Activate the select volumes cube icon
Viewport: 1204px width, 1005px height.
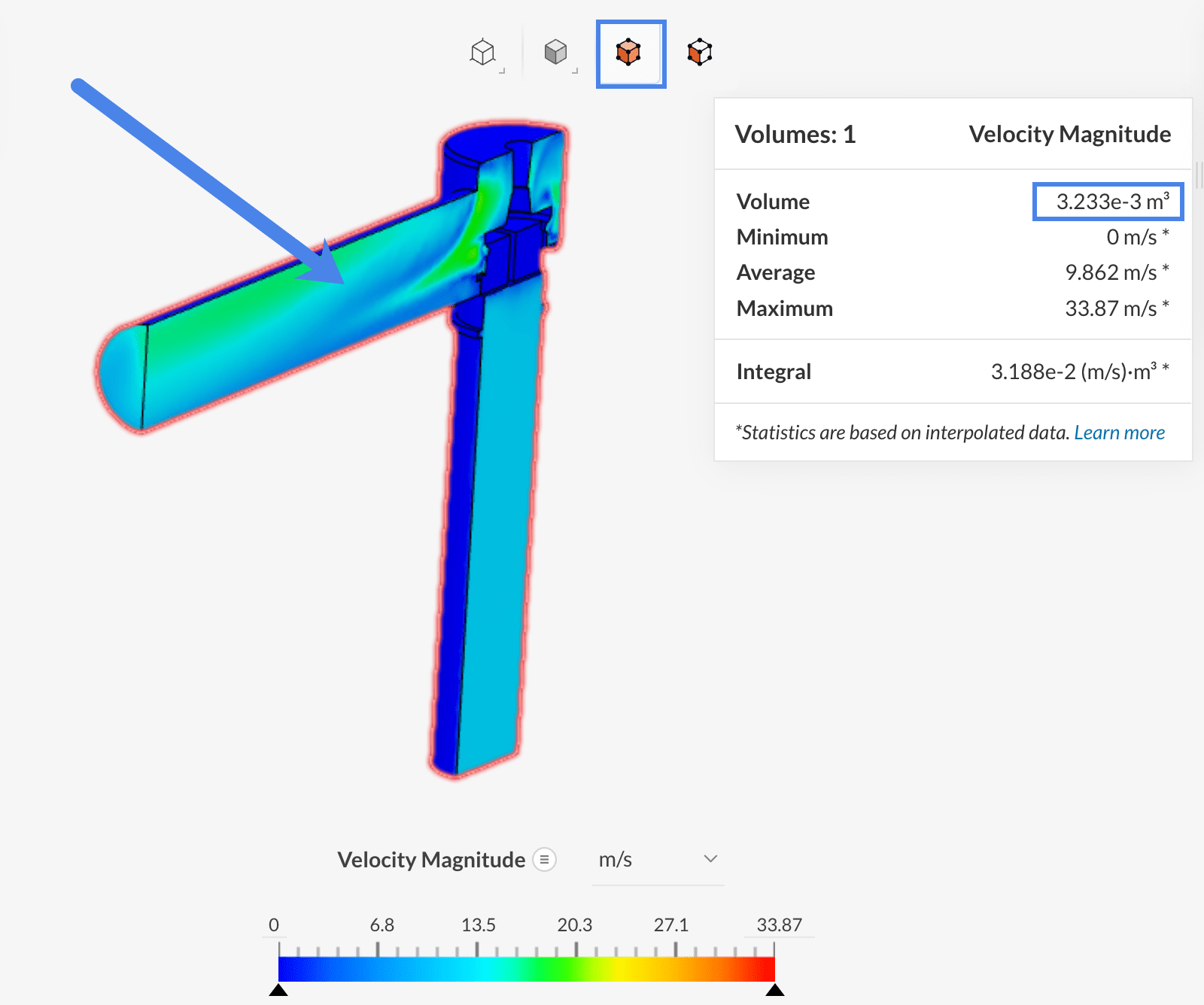click(629, 53)
